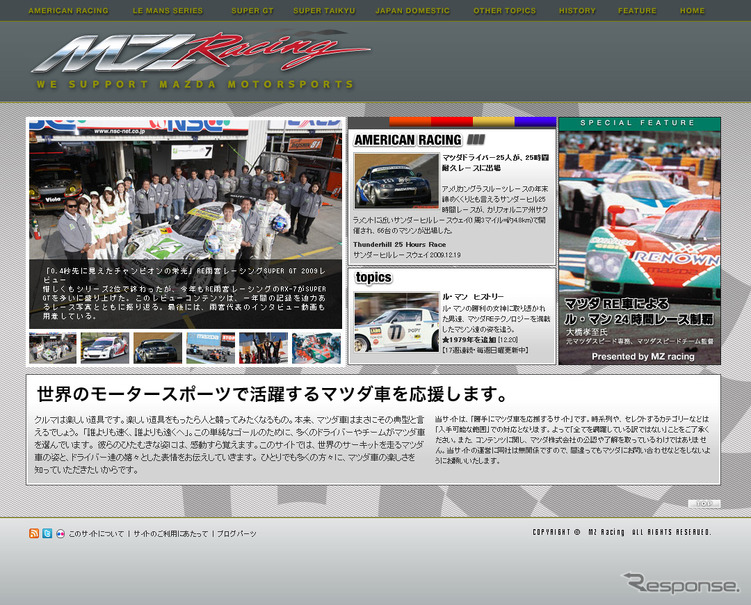Select first thumbnail showing pit garage
The height and width of the screenshot is (605, 751).
click(x=53, y=348)
